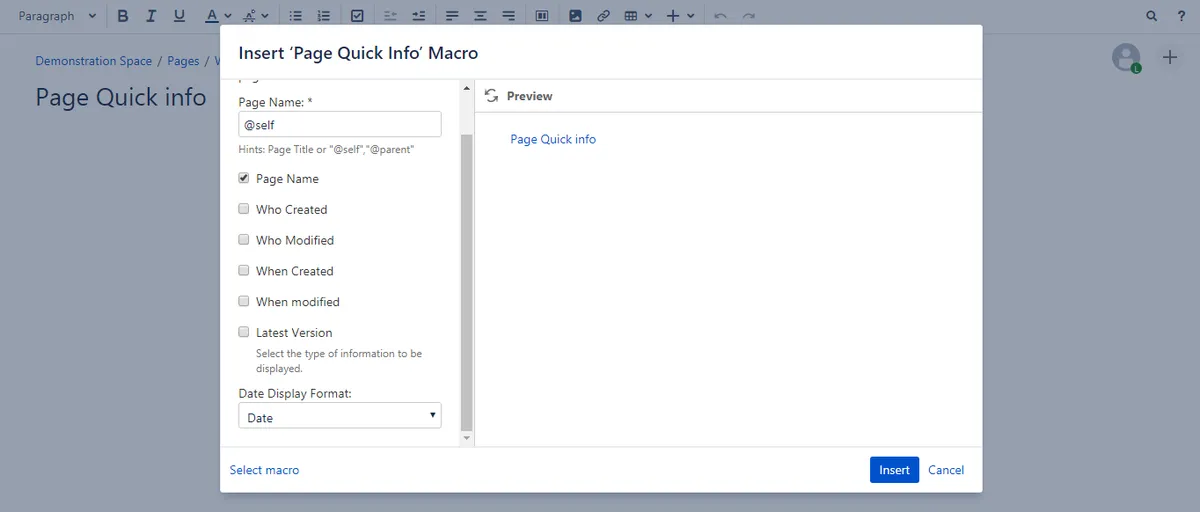Viewport: 1200px width, 512px height.
Task: Enable the When Created checkbox
Action: 244,271
